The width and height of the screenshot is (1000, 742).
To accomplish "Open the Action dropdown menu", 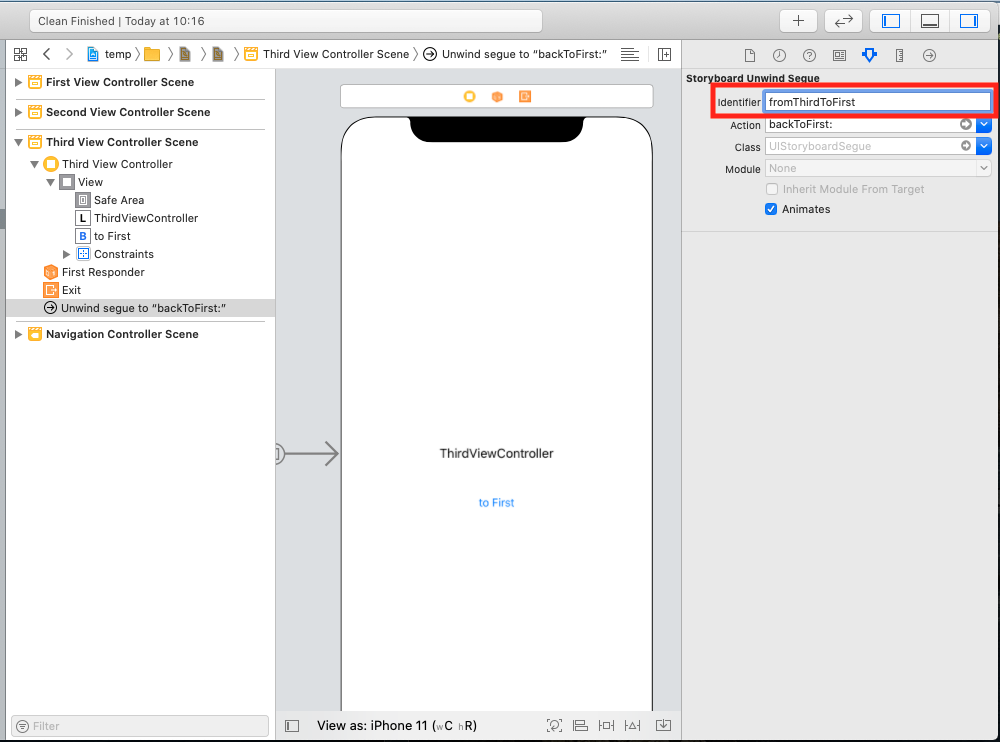I will point(984,124).
